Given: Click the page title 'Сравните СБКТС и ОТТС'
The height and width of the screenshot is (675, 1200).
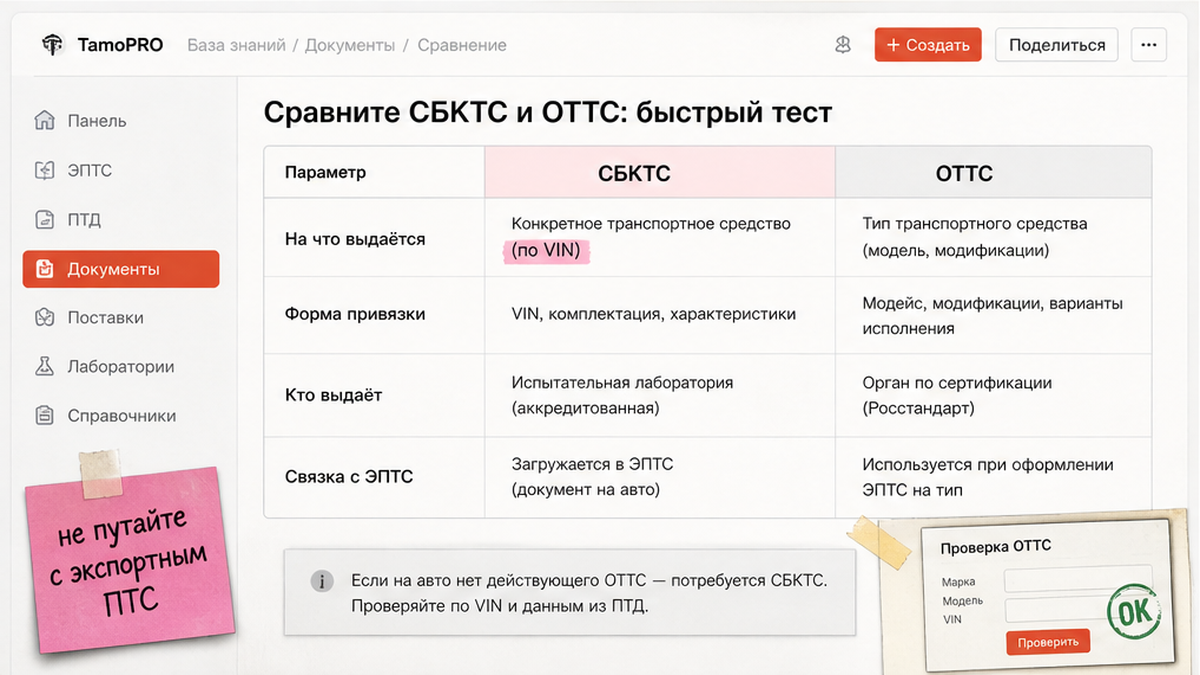Looking at the screenshot, I should pos(548,112).
